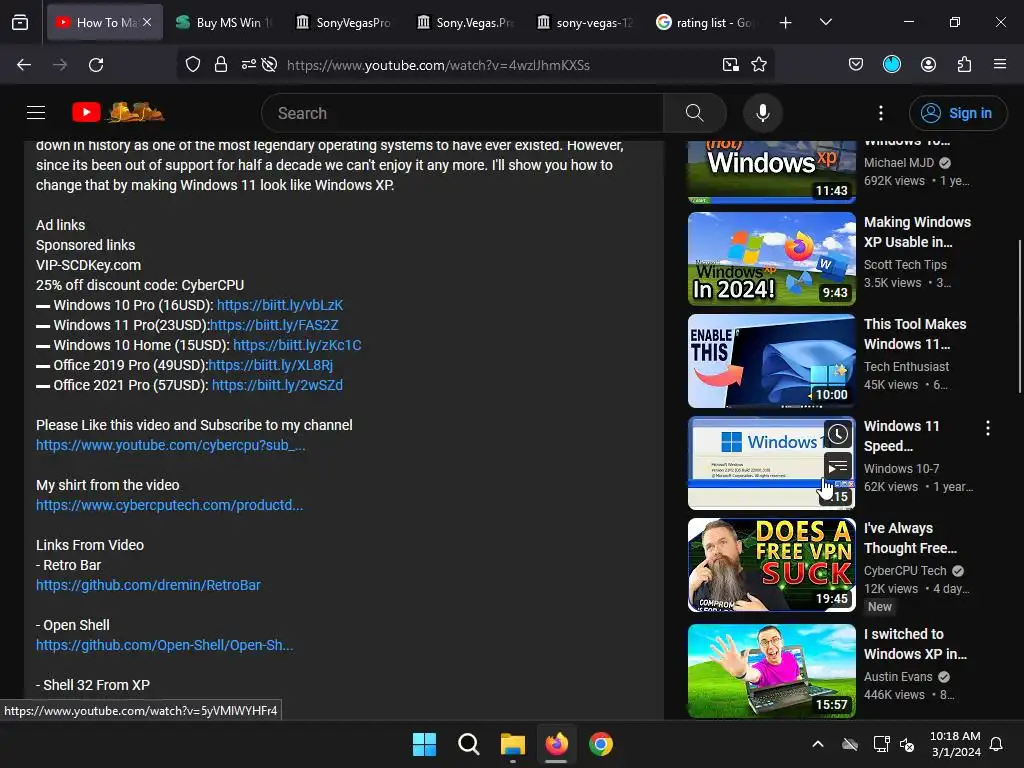Go to YouTube home via logo
The width and height of the screenshot is (1024, 768).
[118, 113]
